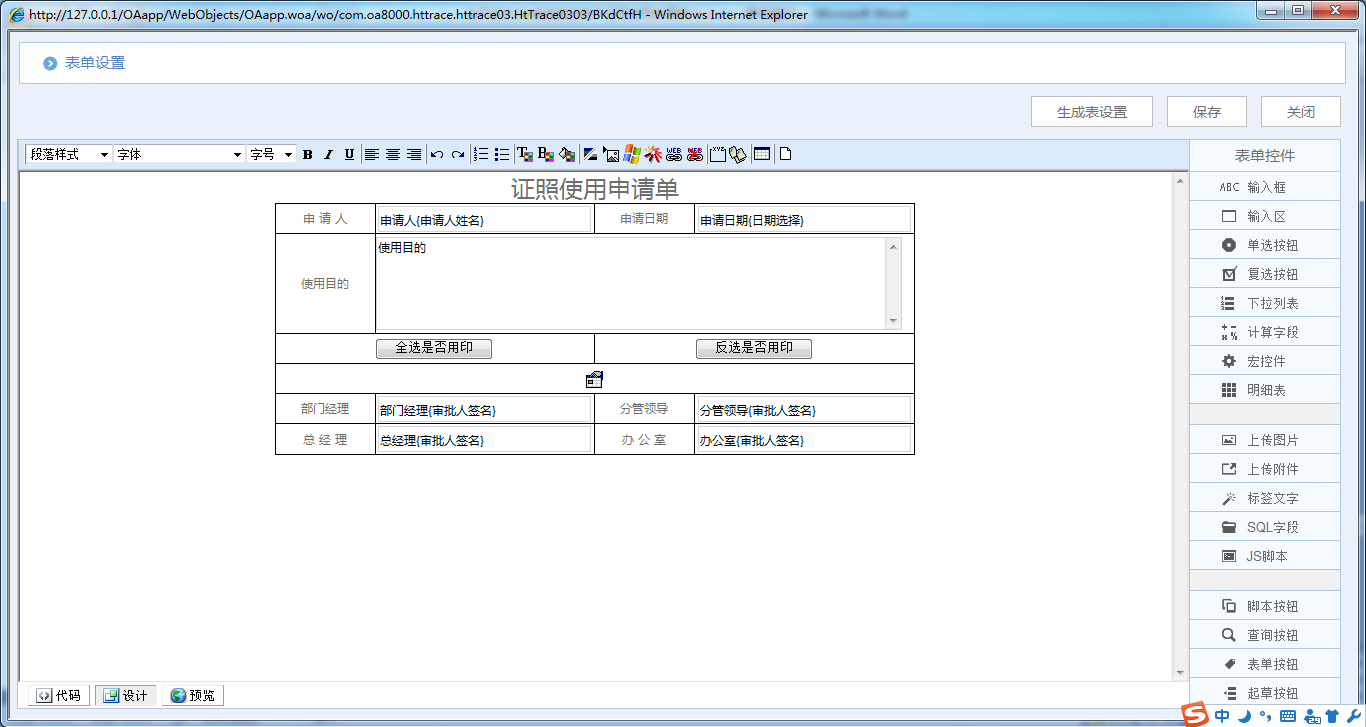Image resolution: width=1366 pixels, height=727 pixels.
Task: Toggle bold formatting
Action: click(307, 154)
